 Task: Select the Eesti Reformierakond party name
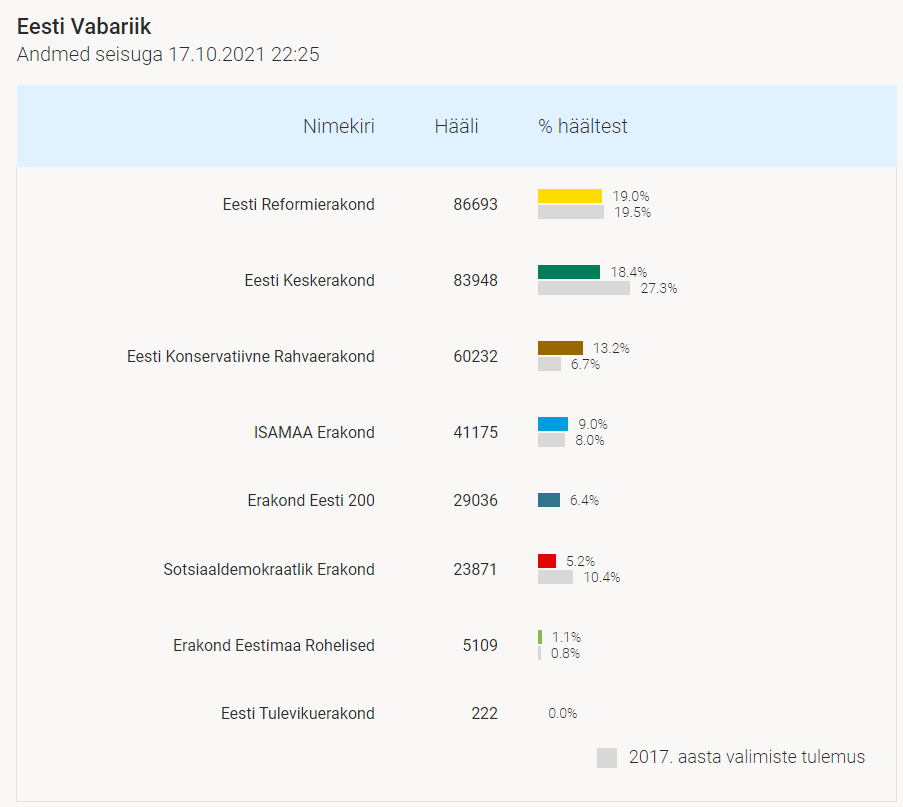point(298,204)
